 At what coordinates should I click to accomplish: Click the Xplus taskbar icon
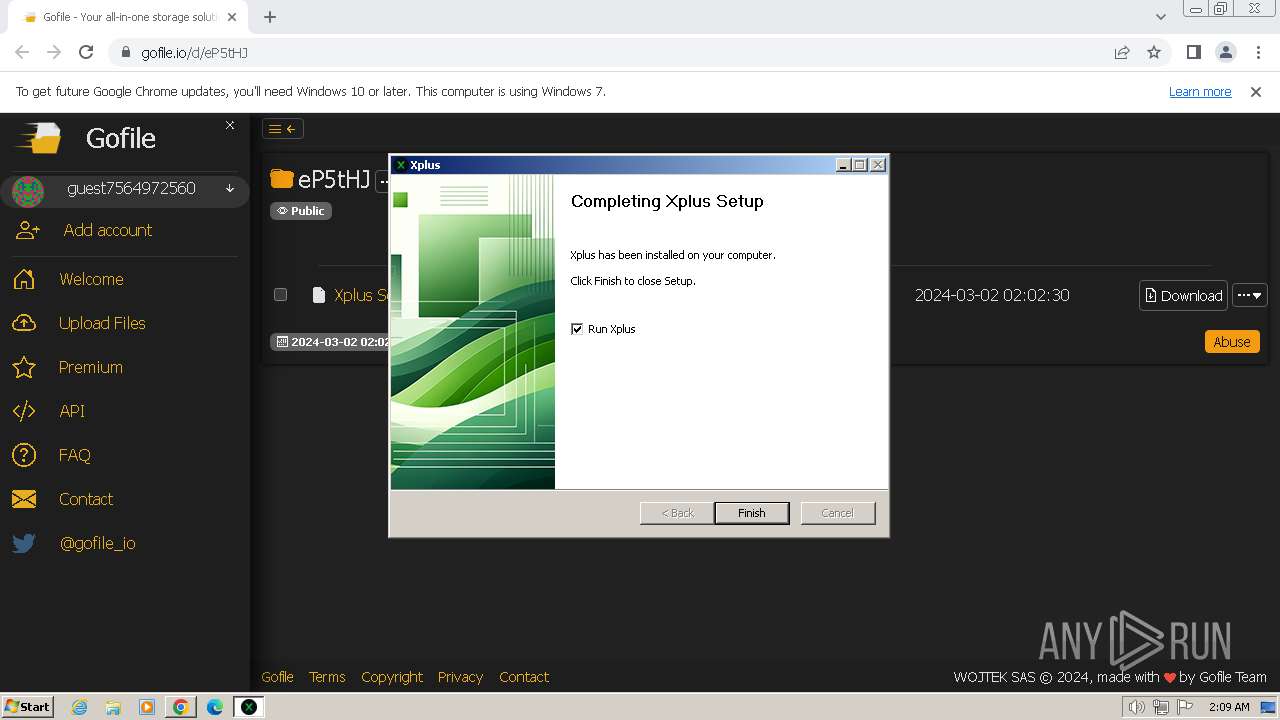tap(248, 707)
